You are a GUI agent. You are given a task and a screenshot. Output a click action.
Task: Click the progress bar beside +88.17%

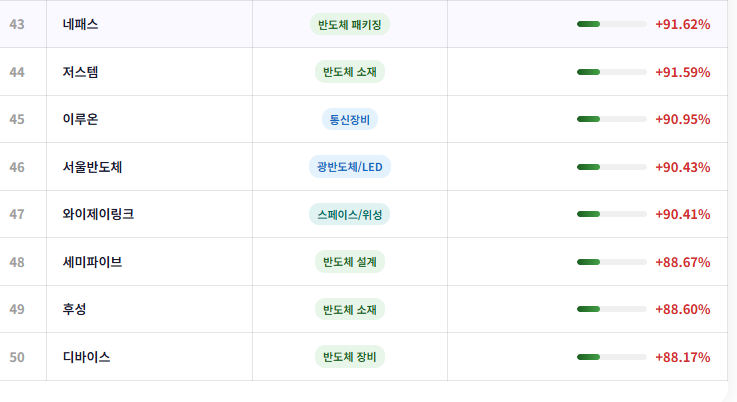(612, 357)
